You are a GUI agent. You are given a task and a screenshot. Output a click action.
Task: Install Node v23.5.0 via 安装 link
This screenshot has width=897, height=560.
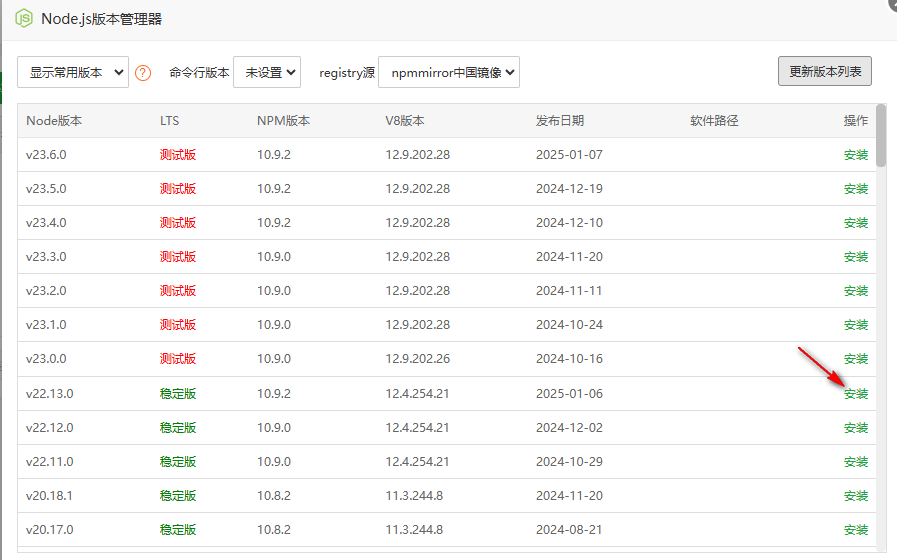856,189
